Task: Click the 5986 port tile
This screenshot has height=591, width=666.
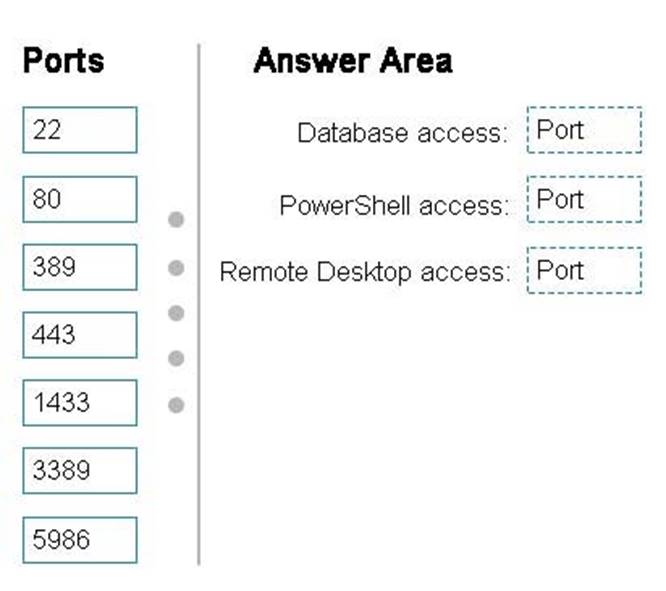Action: tap(79, 540)
